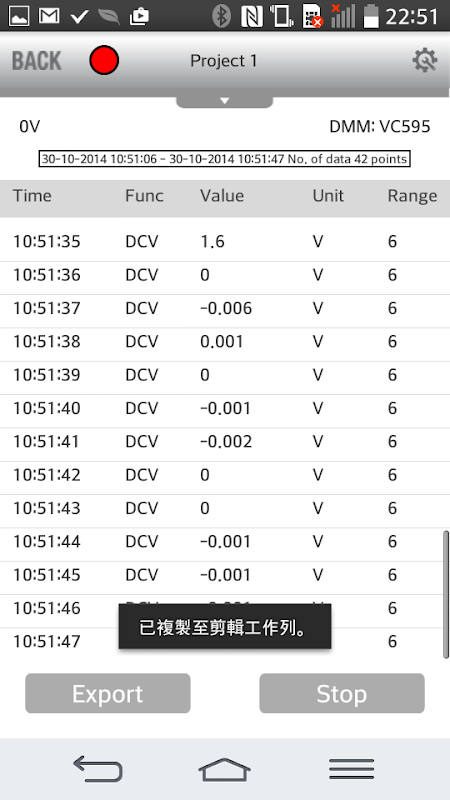Go back with the BACK button

36,61
